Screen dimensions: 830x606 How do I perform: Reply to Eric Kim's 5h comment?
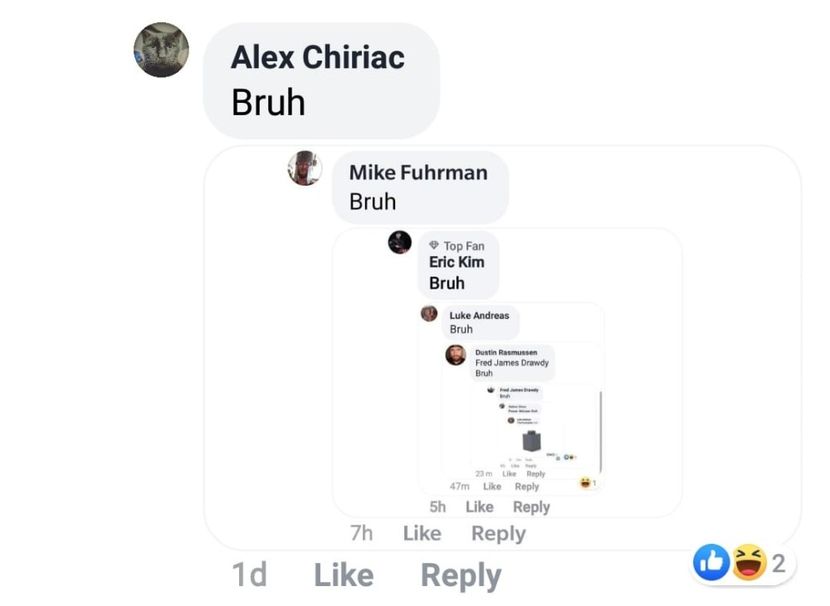[x=531, y=508]
